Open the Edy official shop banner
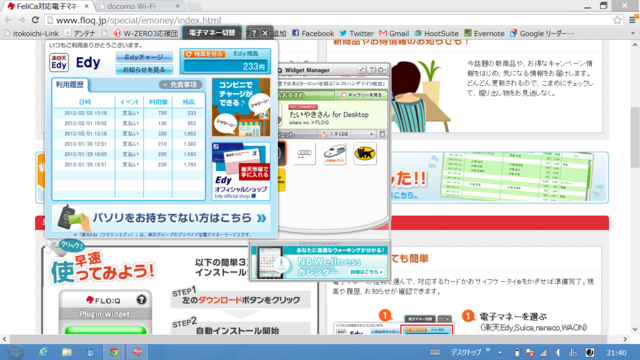 point(241,171)
